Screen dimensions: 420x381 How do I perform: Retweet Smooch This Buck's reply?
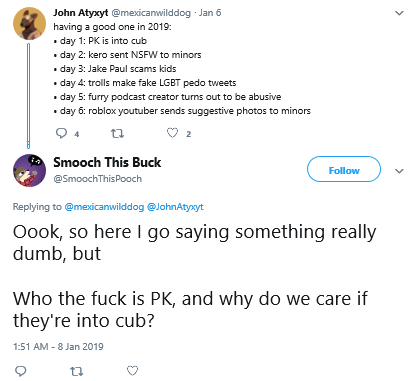point(77,371)
